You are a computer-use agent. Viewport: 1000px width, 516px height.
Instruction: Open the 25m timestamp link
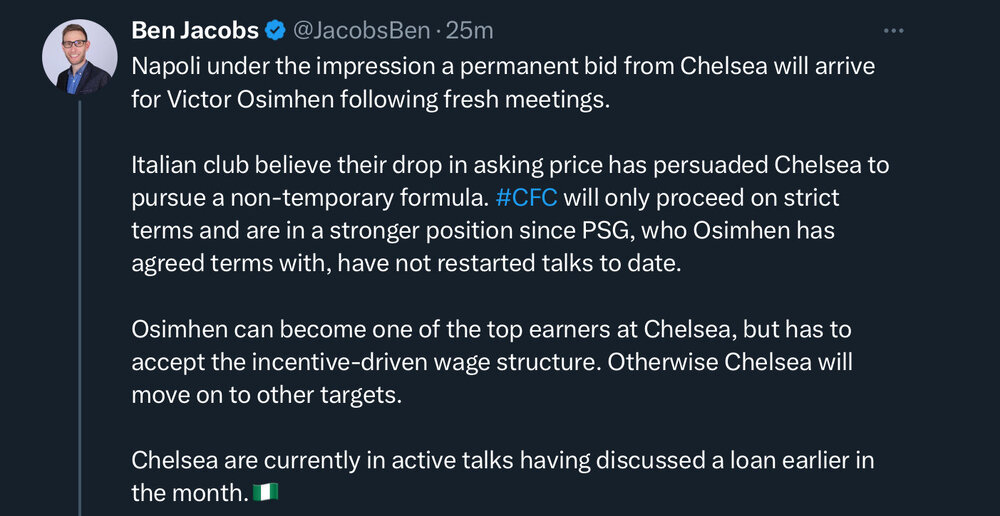coord(469,30)
